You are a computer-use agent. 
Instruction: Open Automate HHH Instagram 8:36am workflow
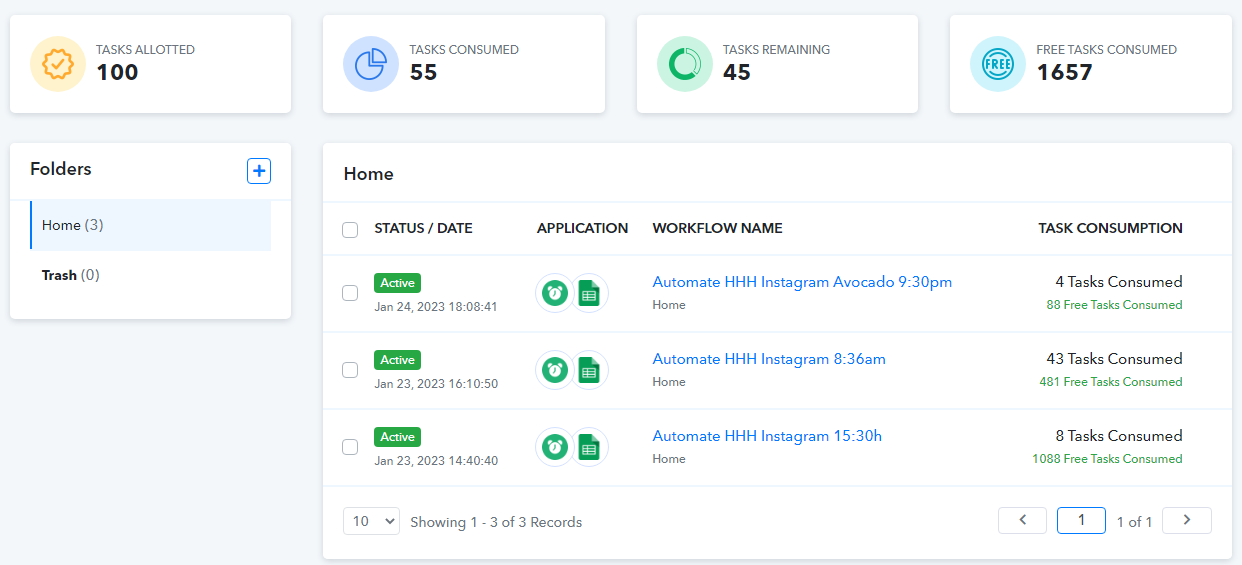click(769, 359)
